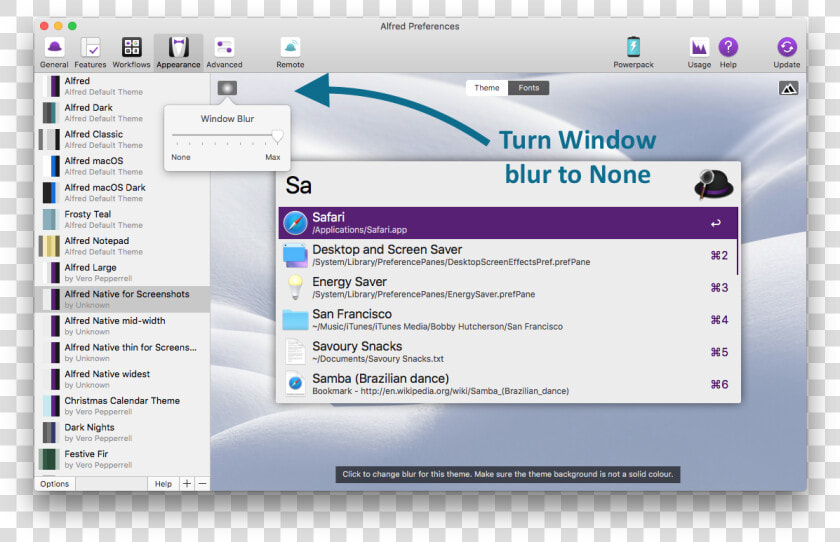Click the Samba bookmark icon
Image resolution: width=840 pixels, height=542 pixels.
295,383
